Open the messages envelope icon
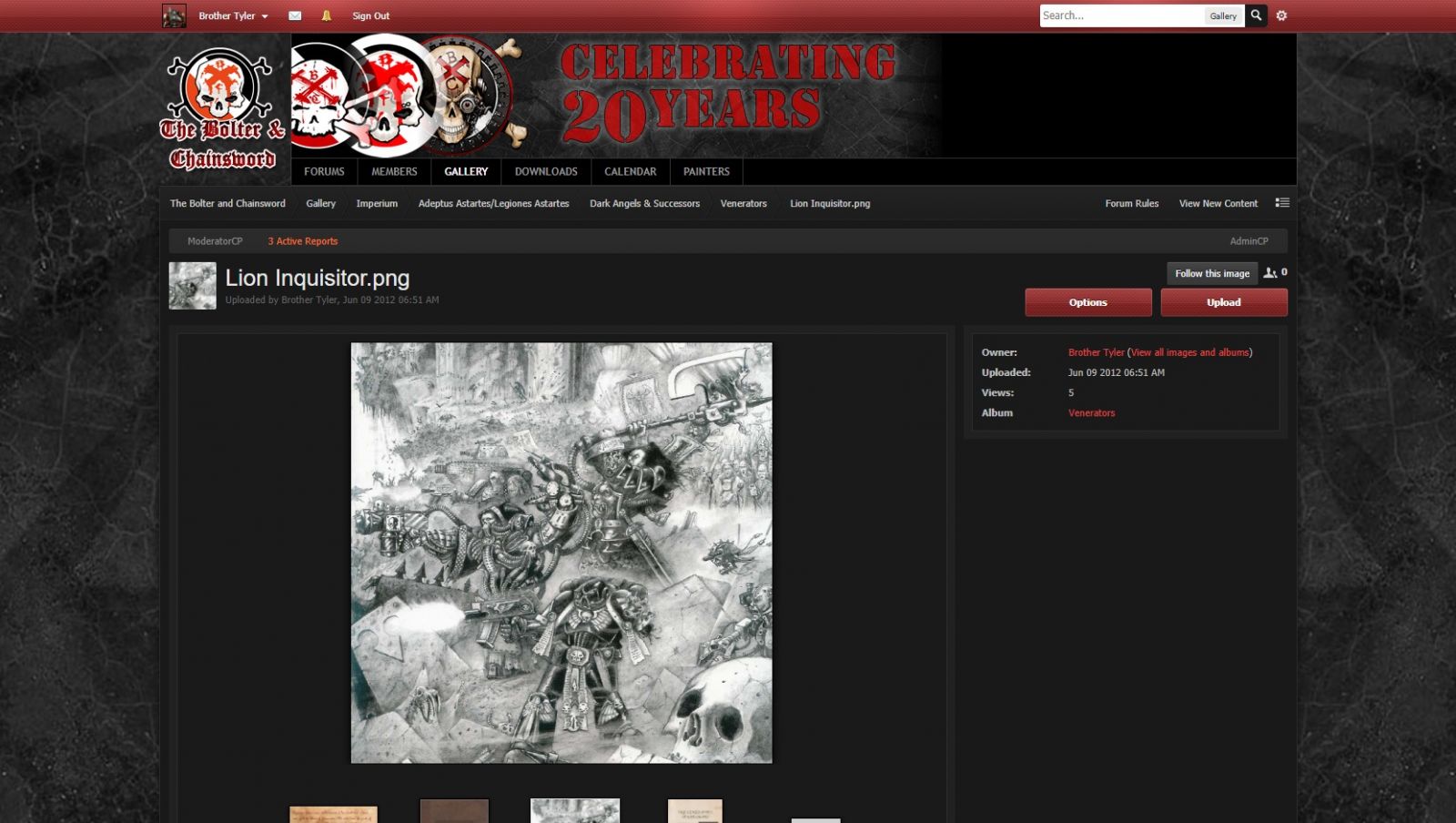This screenshot has width=1456, height=823. tap(295, 15)
